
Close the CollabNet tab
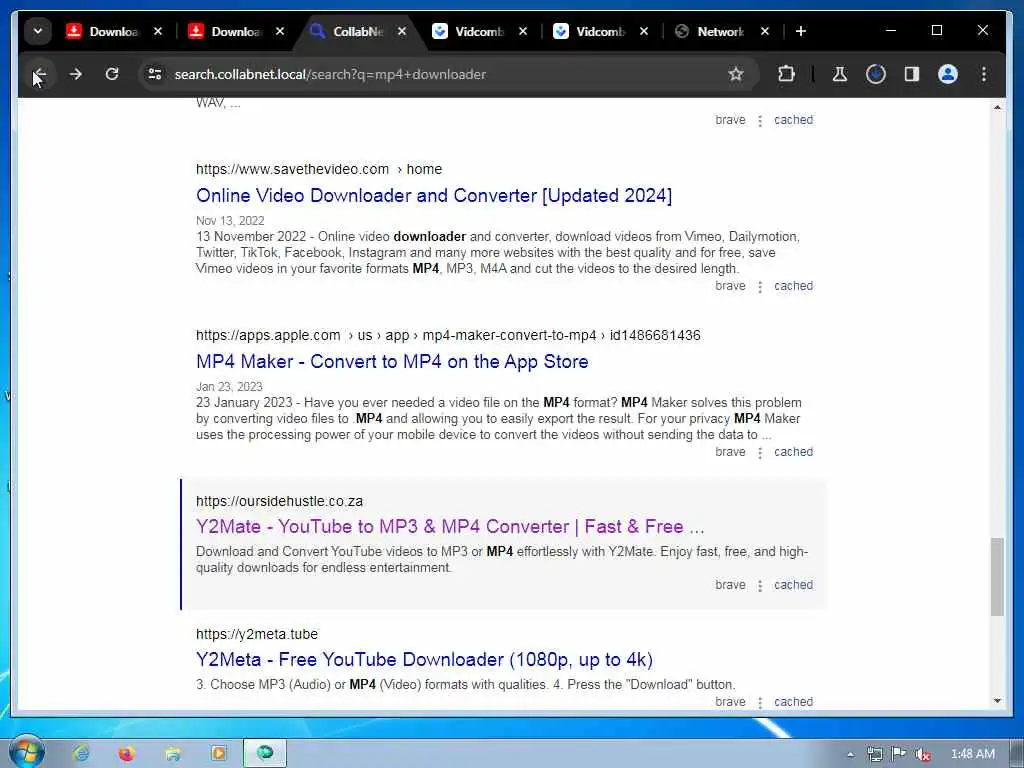(x=402, y=31)
